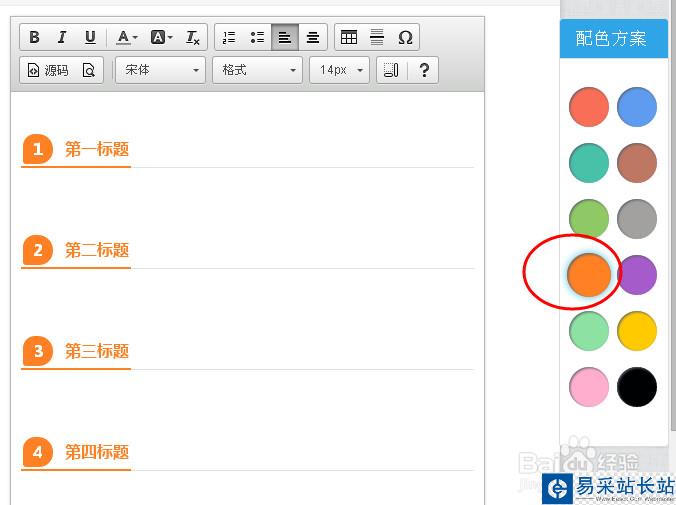Select the purple color scheme
Image resolution: width=676 pixels, height=505 pixels.
tap(637, 275)
